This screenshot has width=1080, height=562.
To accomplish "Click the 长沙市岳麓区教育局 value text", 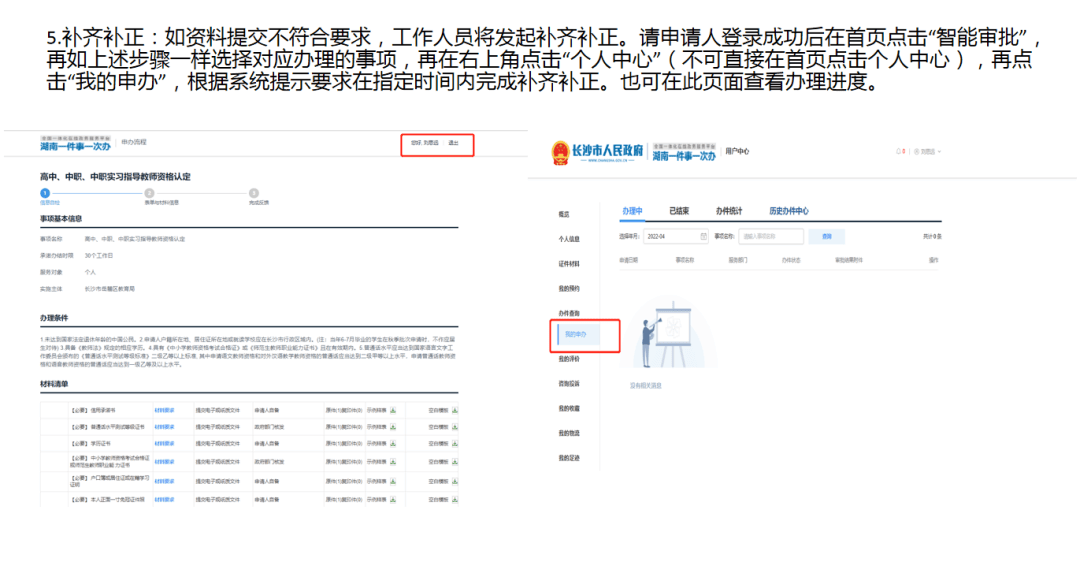I will [x=110, y=289].
